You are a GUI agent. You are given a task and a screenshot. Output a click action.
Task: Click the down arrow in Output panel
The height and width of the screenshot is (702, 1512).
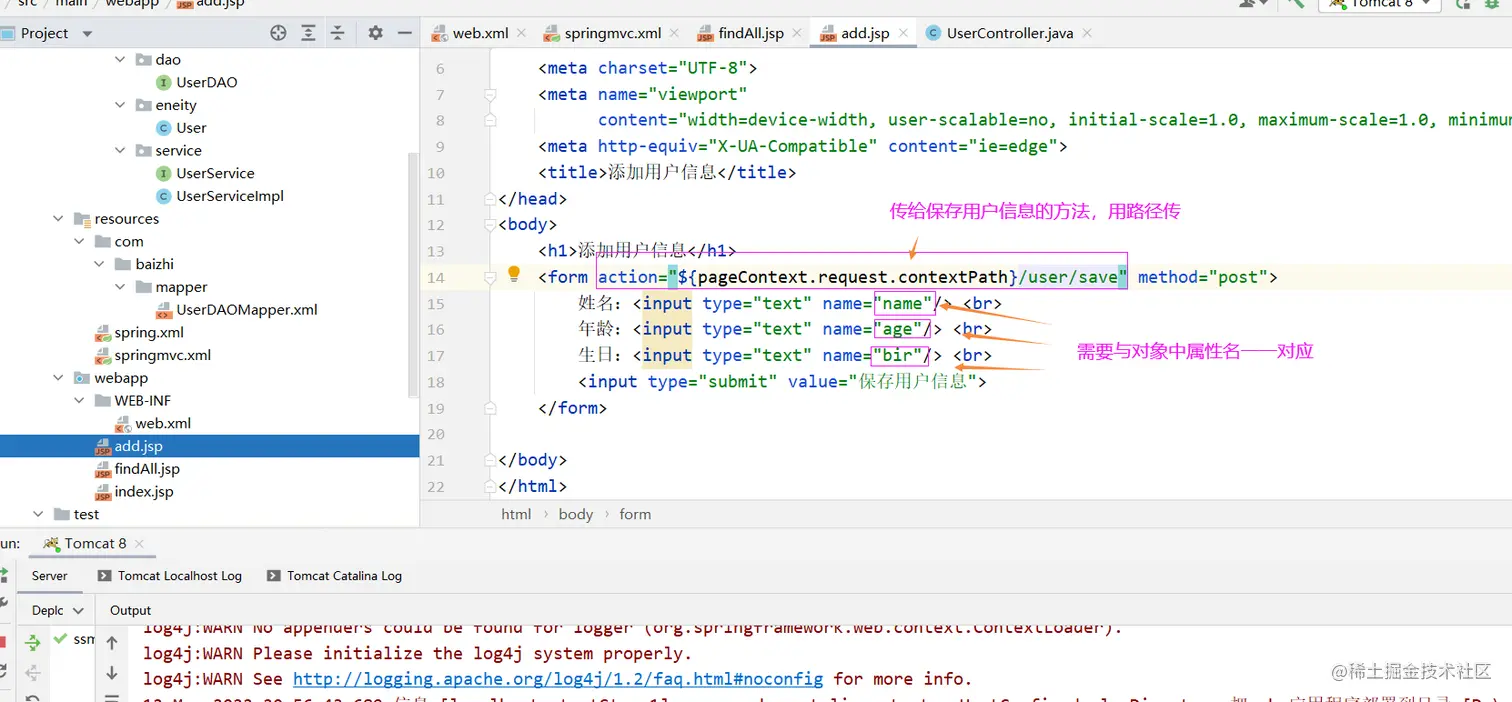pos(112,673)
